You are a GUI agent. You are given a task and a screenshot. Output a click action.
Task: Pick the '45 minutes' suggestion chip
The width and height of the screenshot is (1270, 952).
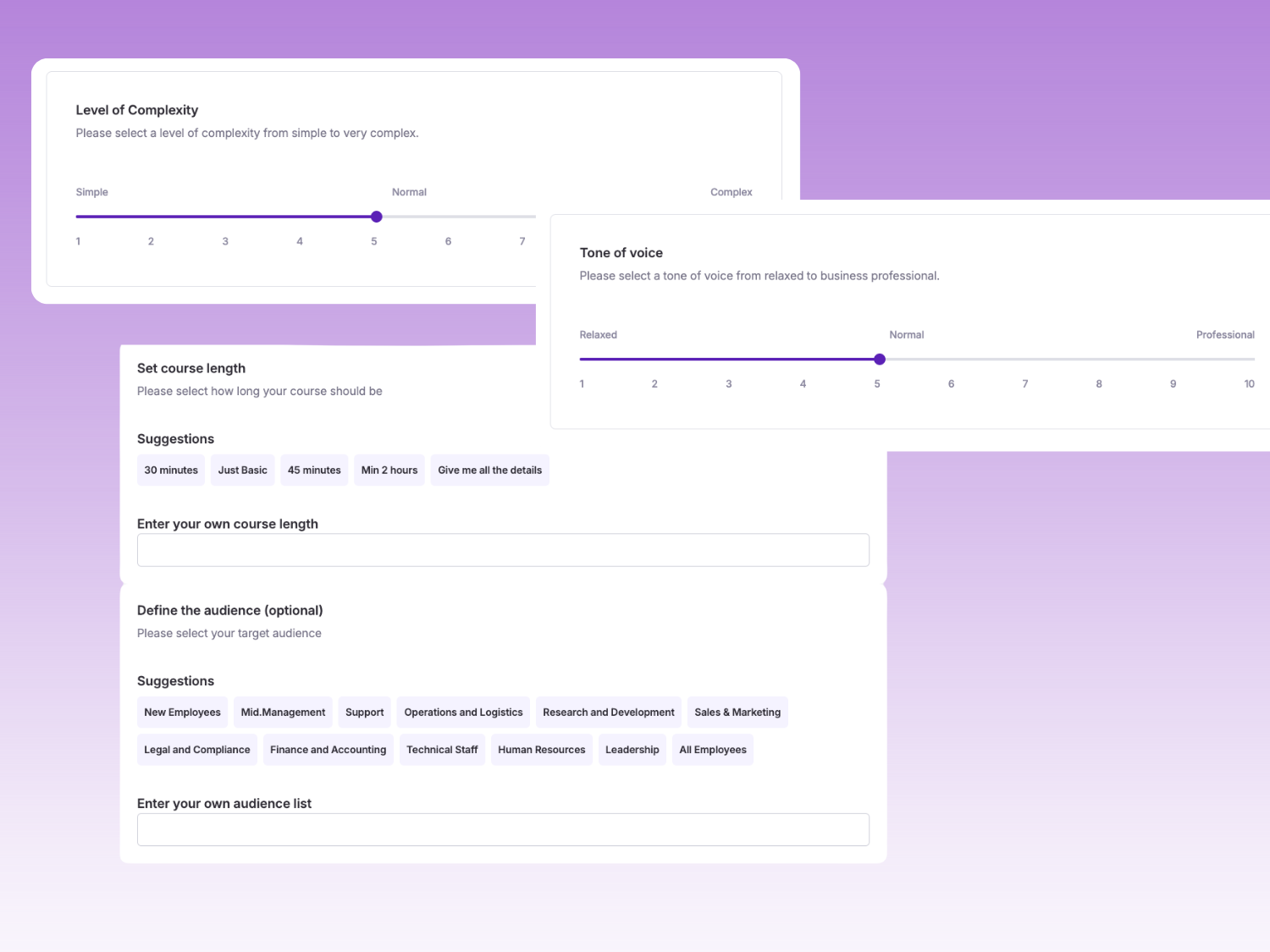(314, 470)
